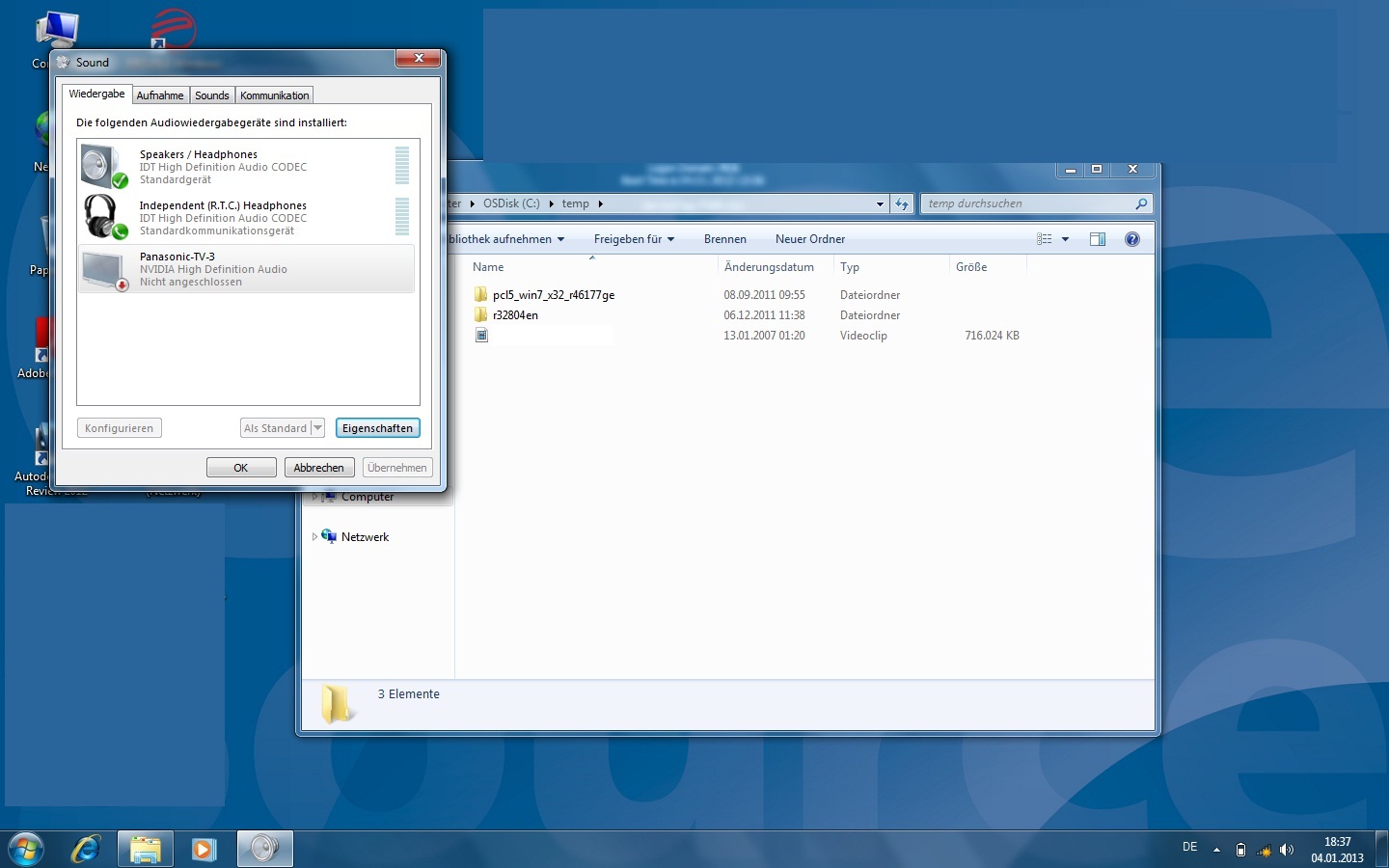The height and width of the screenshot is (868, 1389).
Task: Click Show desktop button
Action: pos(1381,850)
